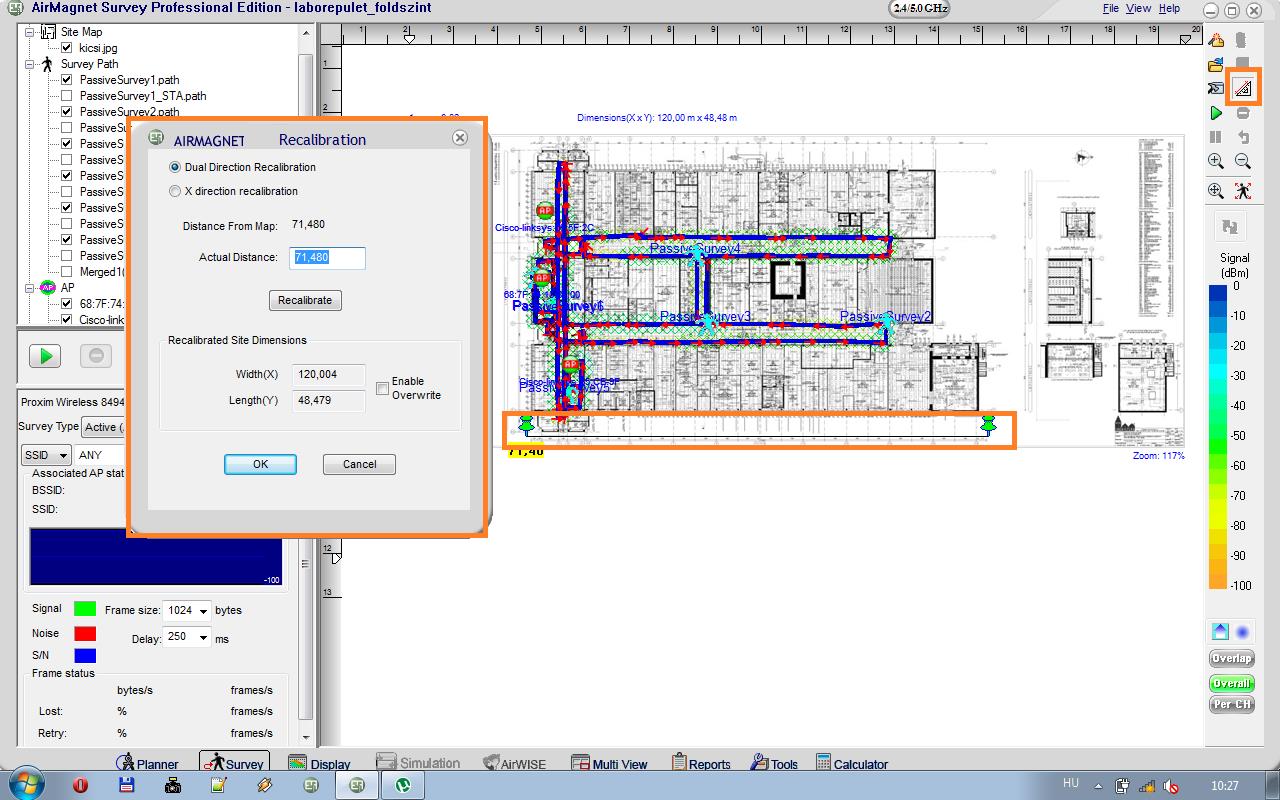Select Dual Direction Recalibration radio button
Viewport: 1280px width, 800px height.
175,167
